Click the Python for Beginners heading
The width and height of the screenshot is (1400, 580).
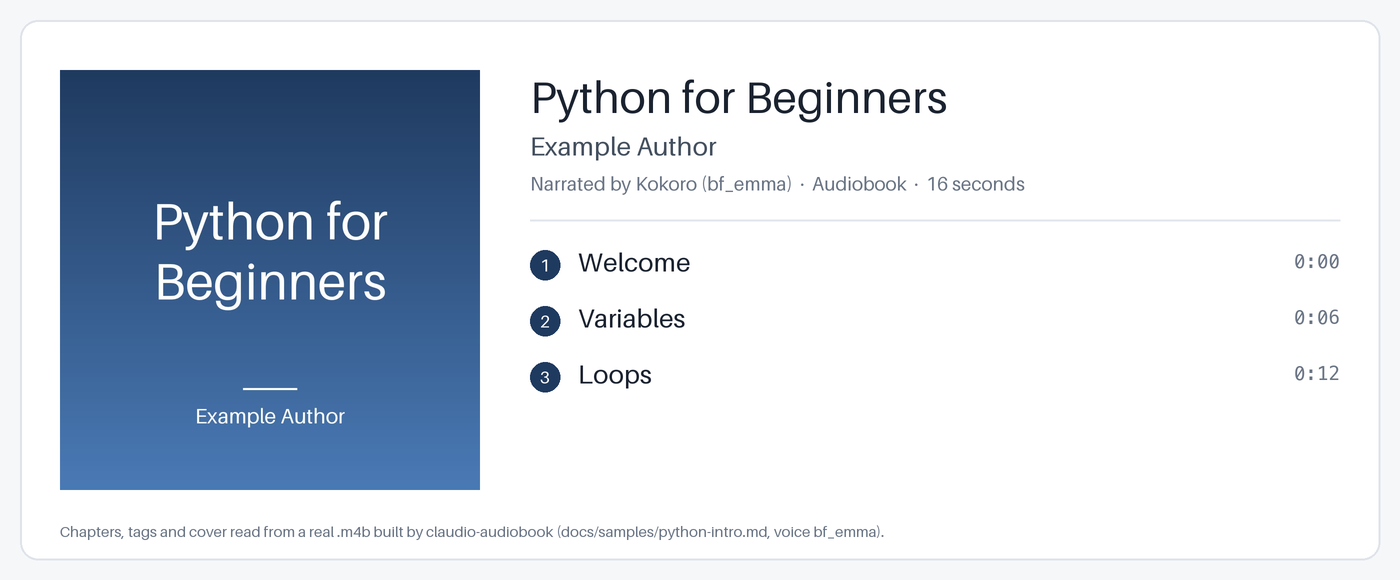(x=739, y=99)
